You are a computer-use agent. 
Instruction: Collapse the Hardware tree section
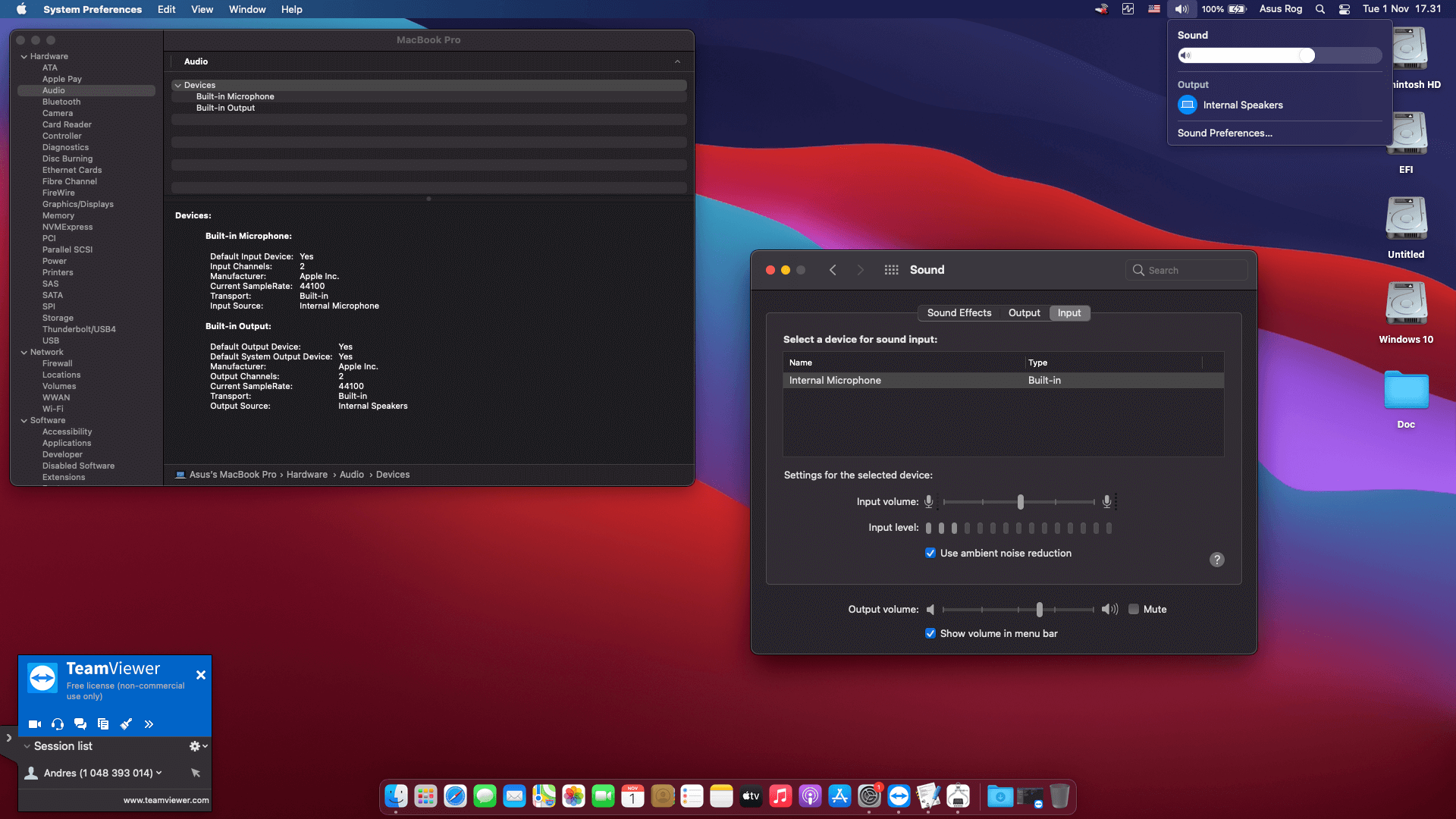(x=24, y=57)
